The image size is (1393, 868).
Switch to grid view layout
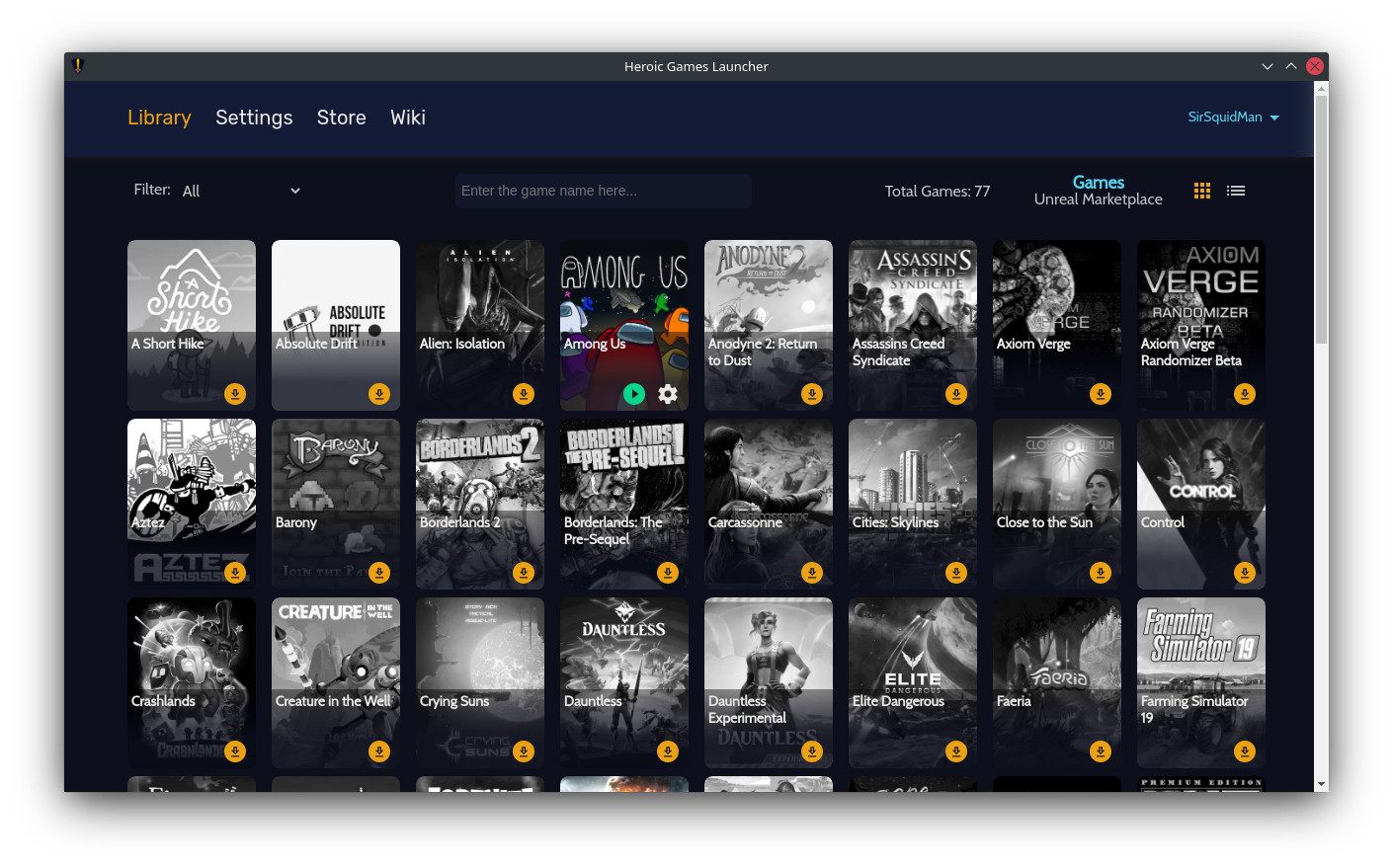pos(1202,191)
